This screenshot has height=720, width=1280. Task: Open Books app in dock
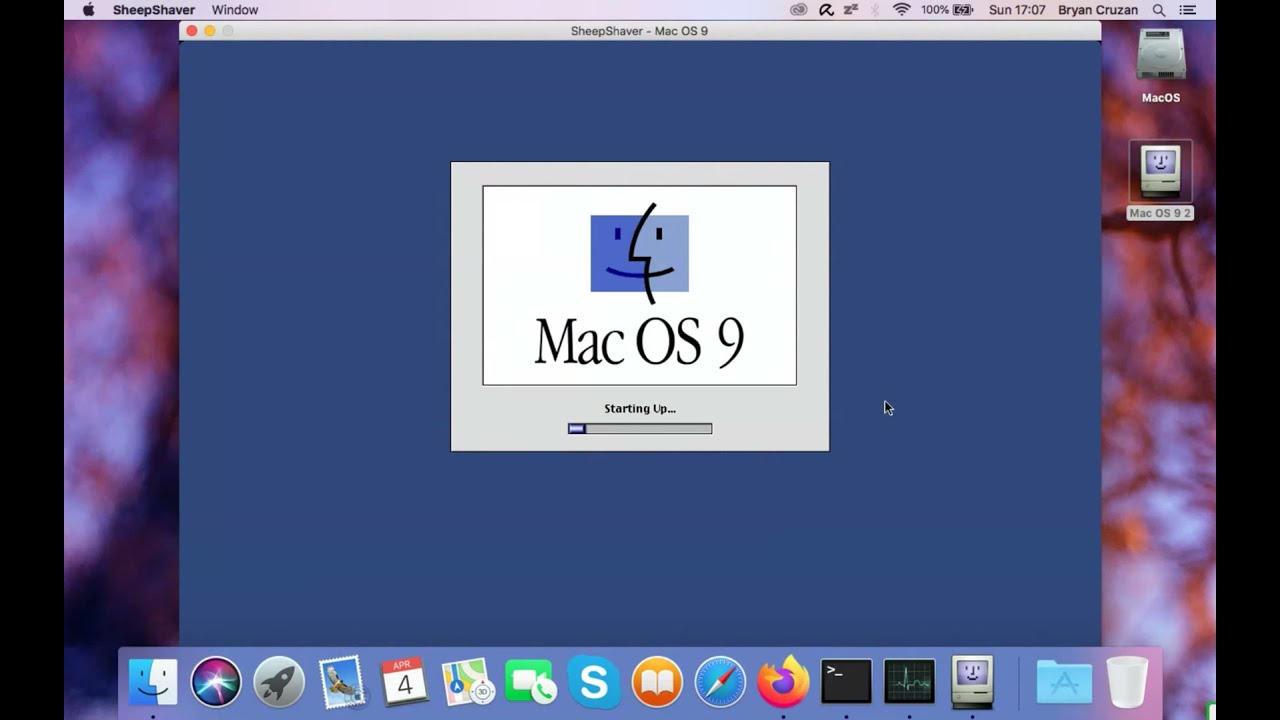[657, 682]
